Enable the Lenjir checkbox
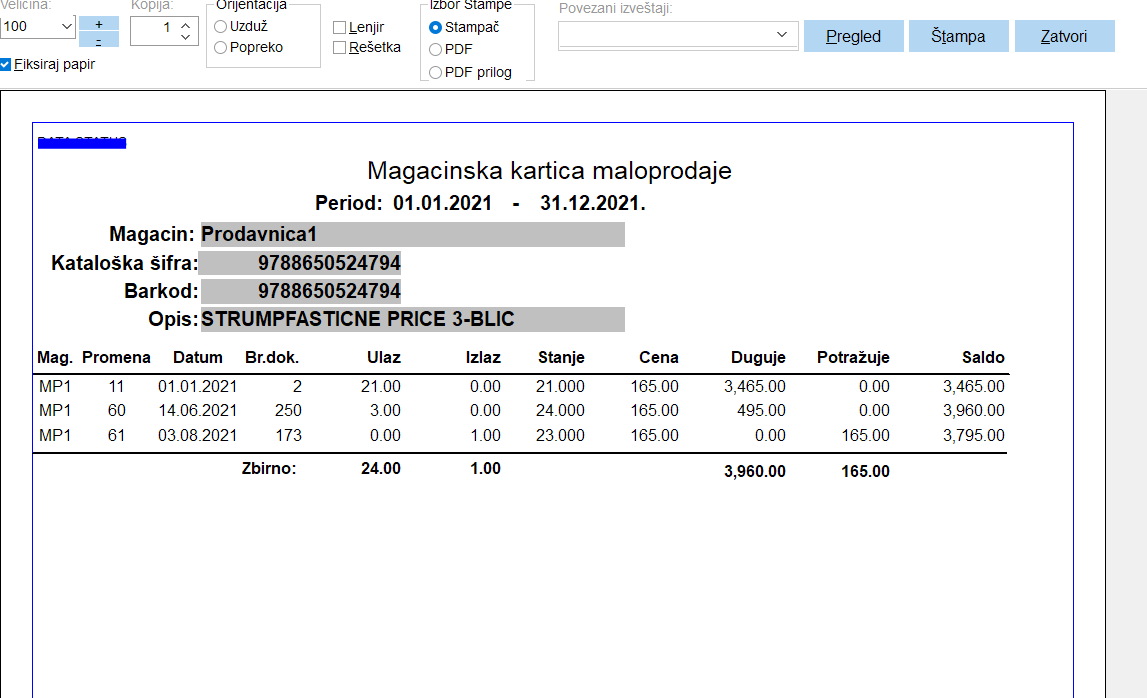Viewport: 1147px width, 698px height. tap(340, 28)
